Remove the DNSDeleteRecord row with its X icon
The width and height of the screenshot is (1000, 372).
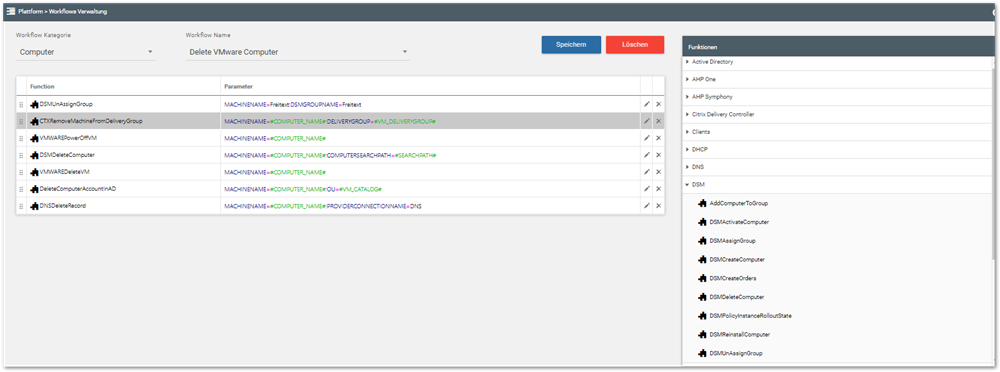pyautogui.click(x=658, y=206)
